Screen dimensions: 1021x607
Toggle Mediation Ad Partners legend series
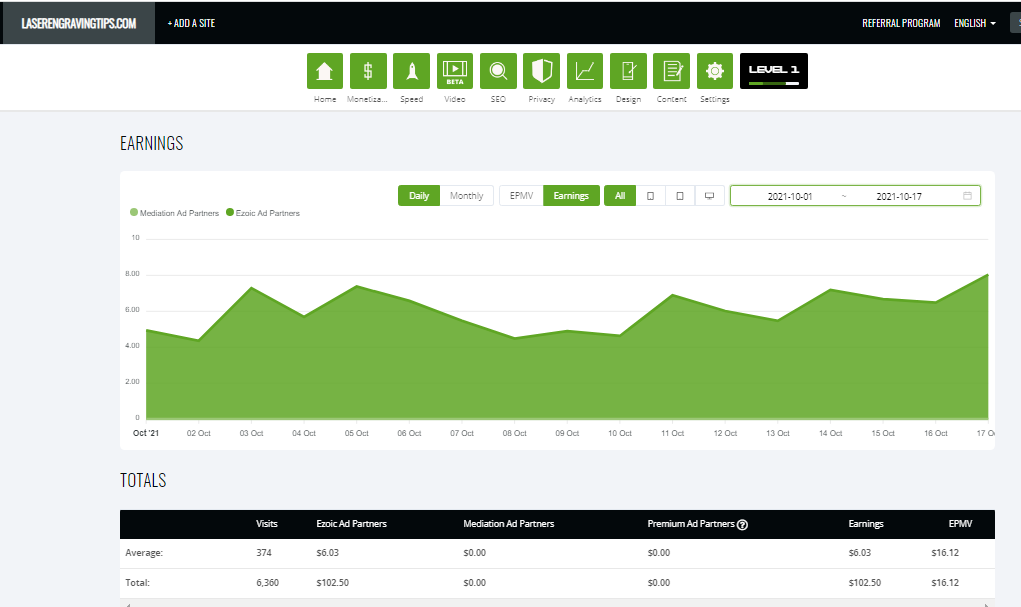175,213
